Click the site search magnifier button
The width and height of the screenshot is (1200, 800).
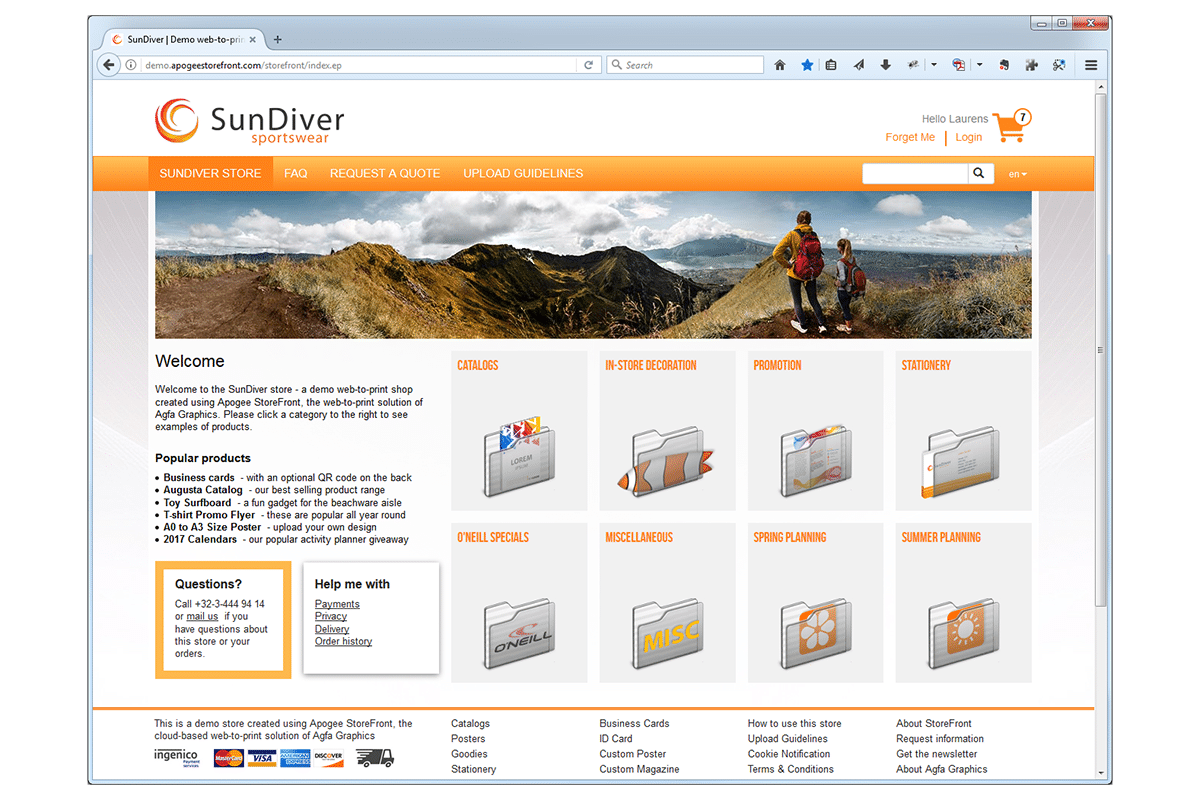pyautogui.click(x=980, y=173)
